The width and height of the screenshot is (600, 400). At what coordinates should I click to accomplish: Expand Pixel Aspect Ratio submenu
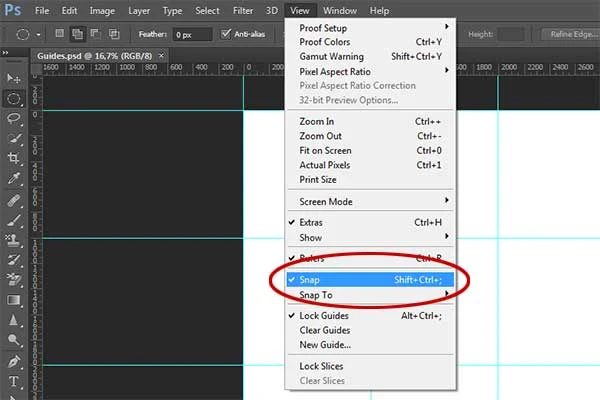click(370, 72)
